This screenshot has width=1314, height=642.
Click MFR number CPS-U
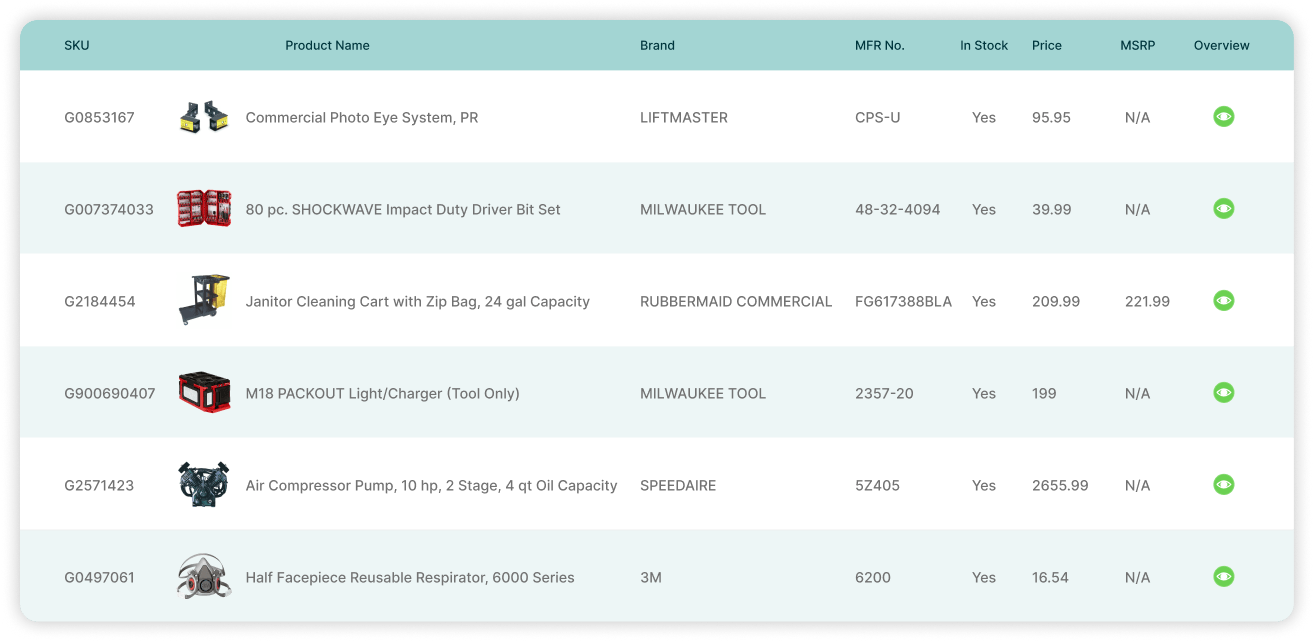[878, 117]
